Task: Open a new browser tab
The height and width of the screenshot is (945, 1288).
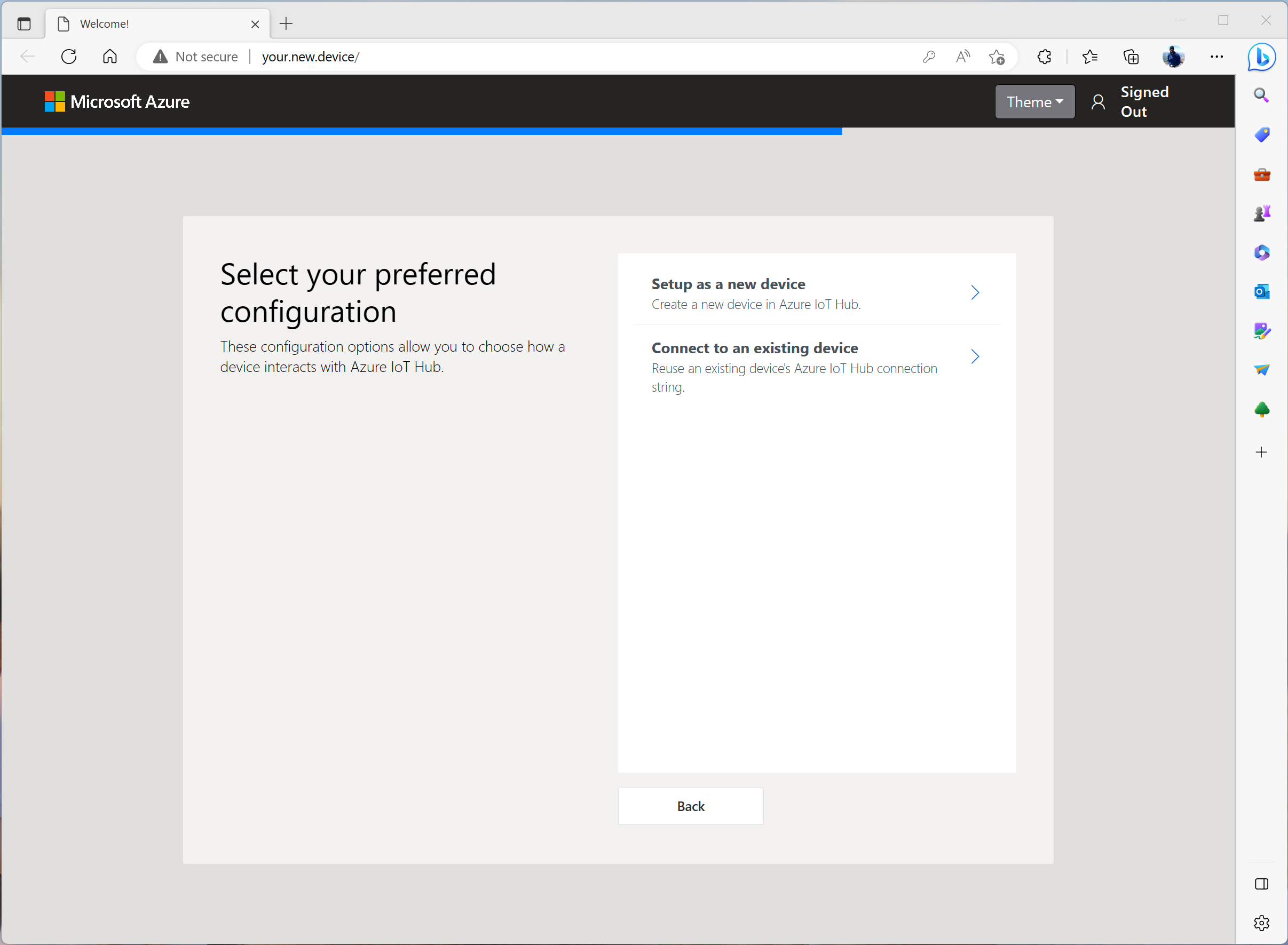Action: (286, 24)
